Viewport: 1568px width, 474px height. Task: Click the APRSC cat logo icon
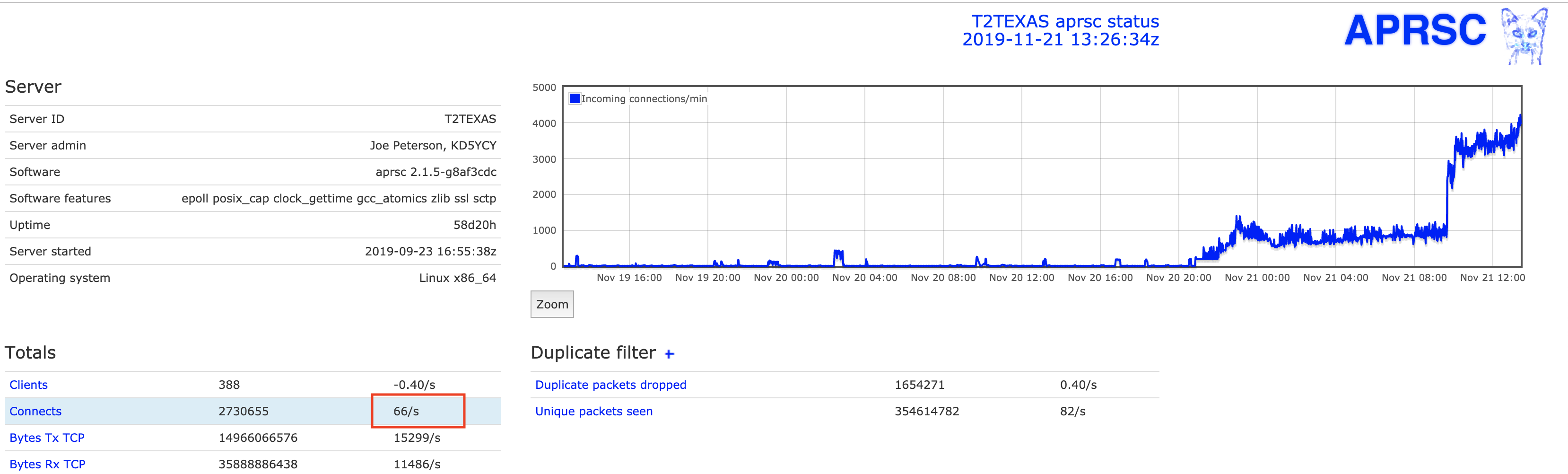[x=1524, y=36]
